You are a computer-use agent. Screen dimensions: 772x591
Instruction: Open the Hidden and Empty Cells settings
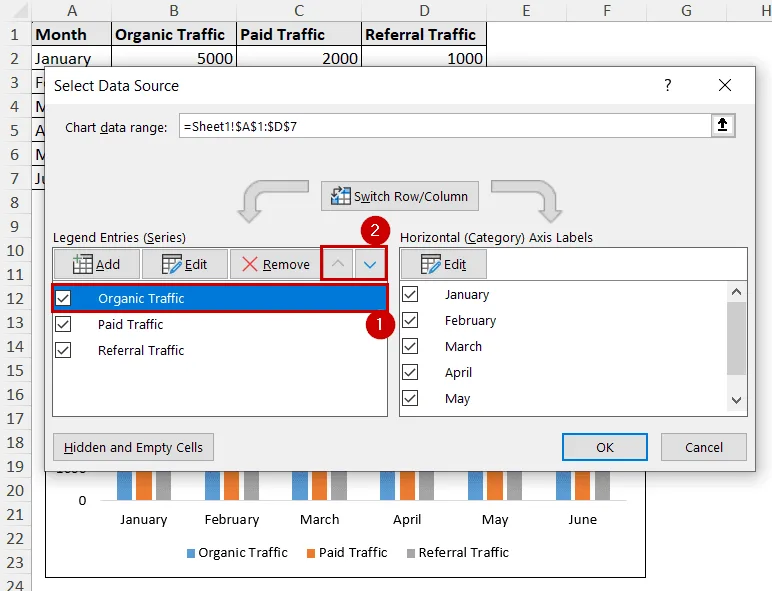tap(133, 447)
